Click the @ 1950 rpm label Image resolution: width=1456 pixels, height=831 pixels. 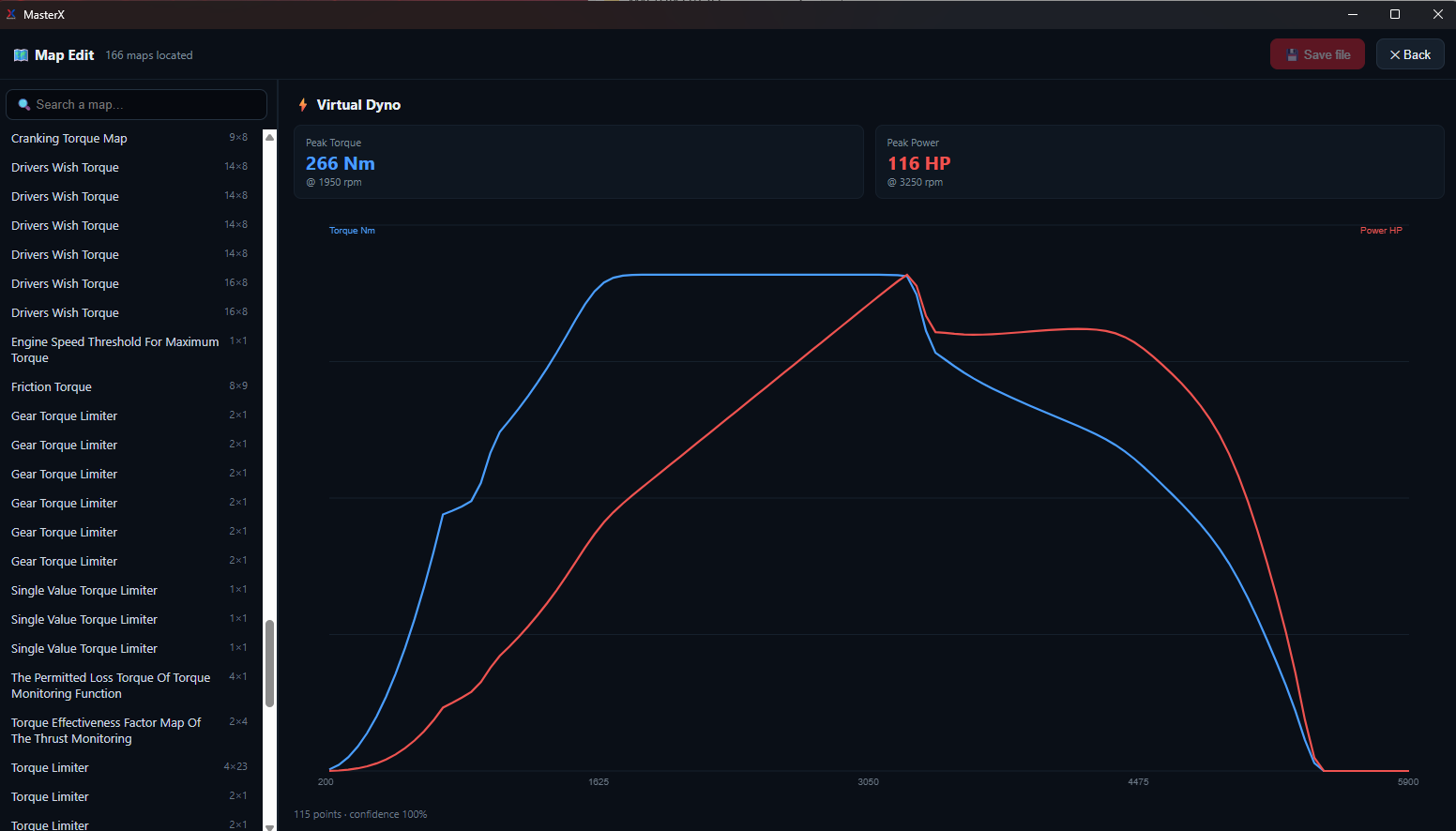334,183
